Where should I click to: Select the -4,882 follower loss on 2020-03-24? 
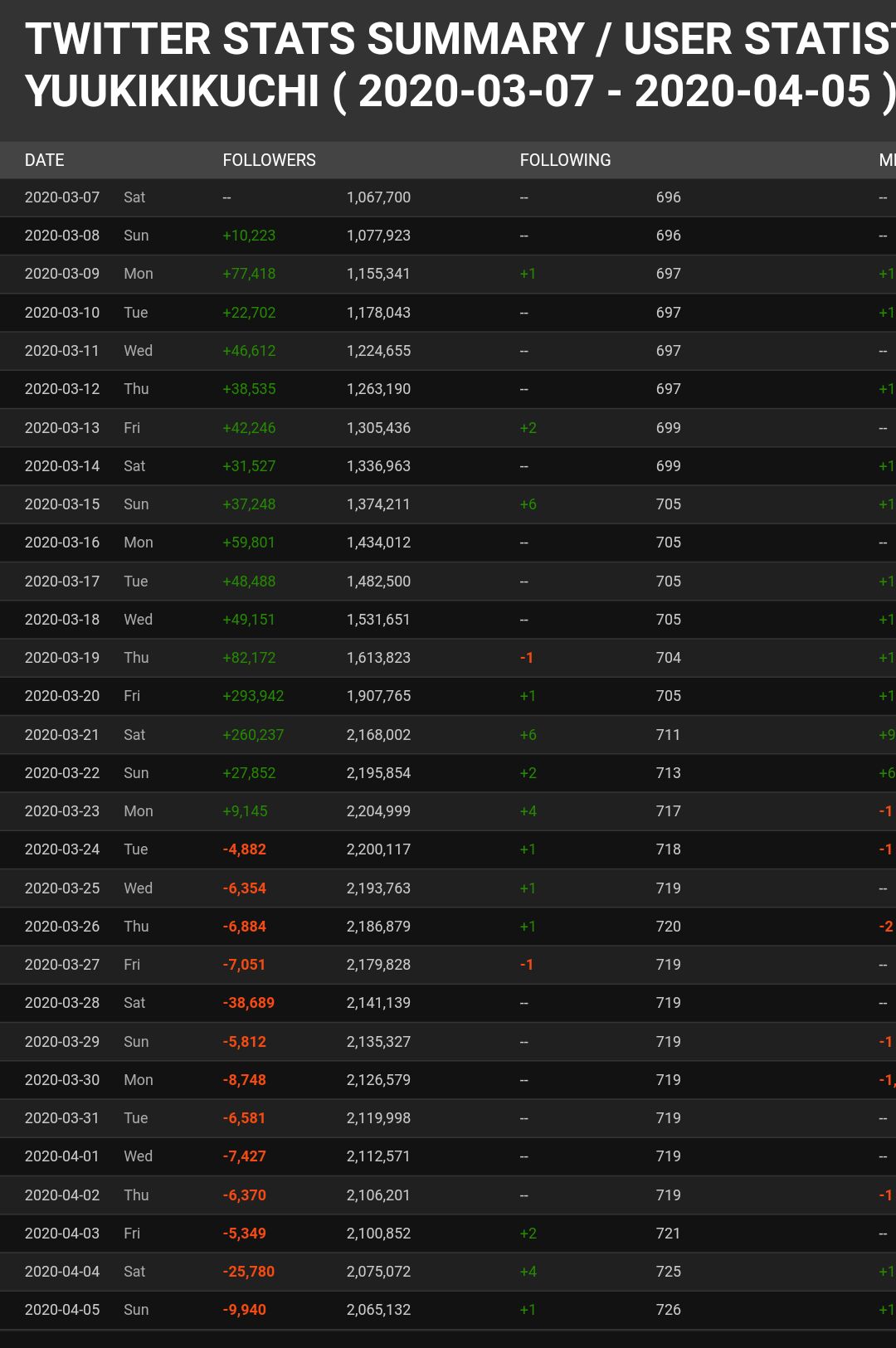(245, 849)
